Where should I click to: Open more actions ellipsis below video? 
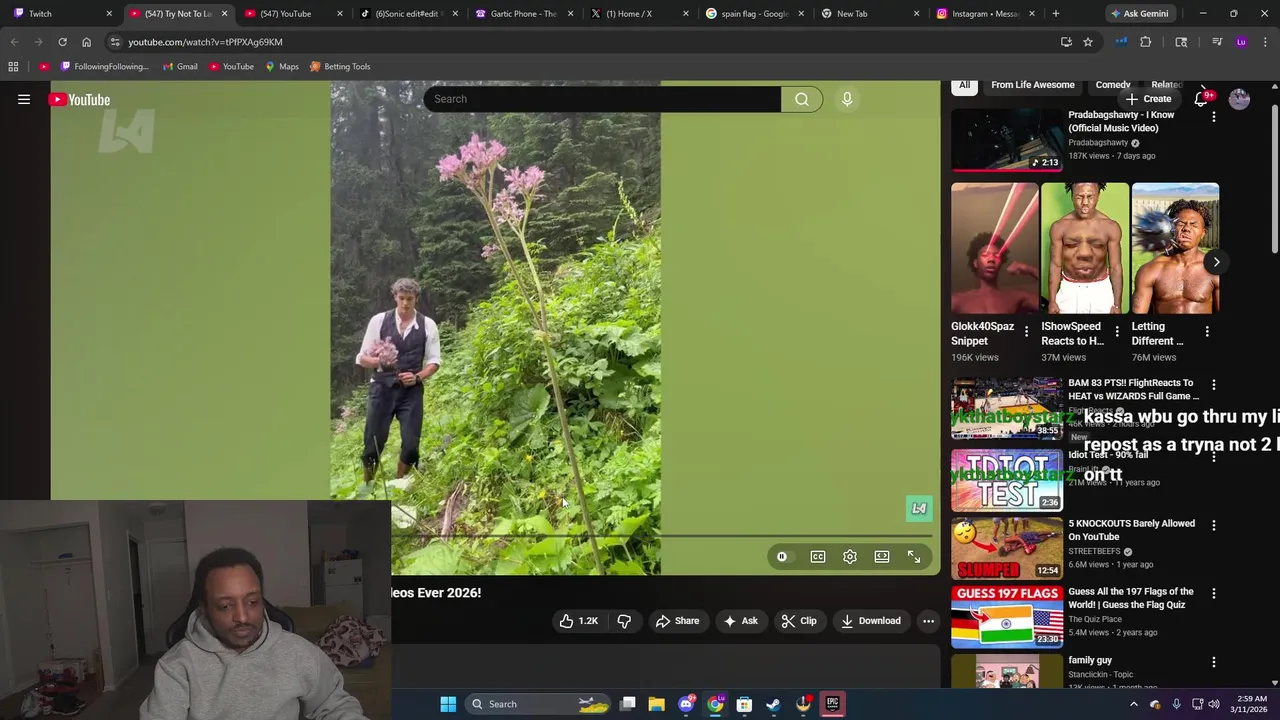pos(928,621)
